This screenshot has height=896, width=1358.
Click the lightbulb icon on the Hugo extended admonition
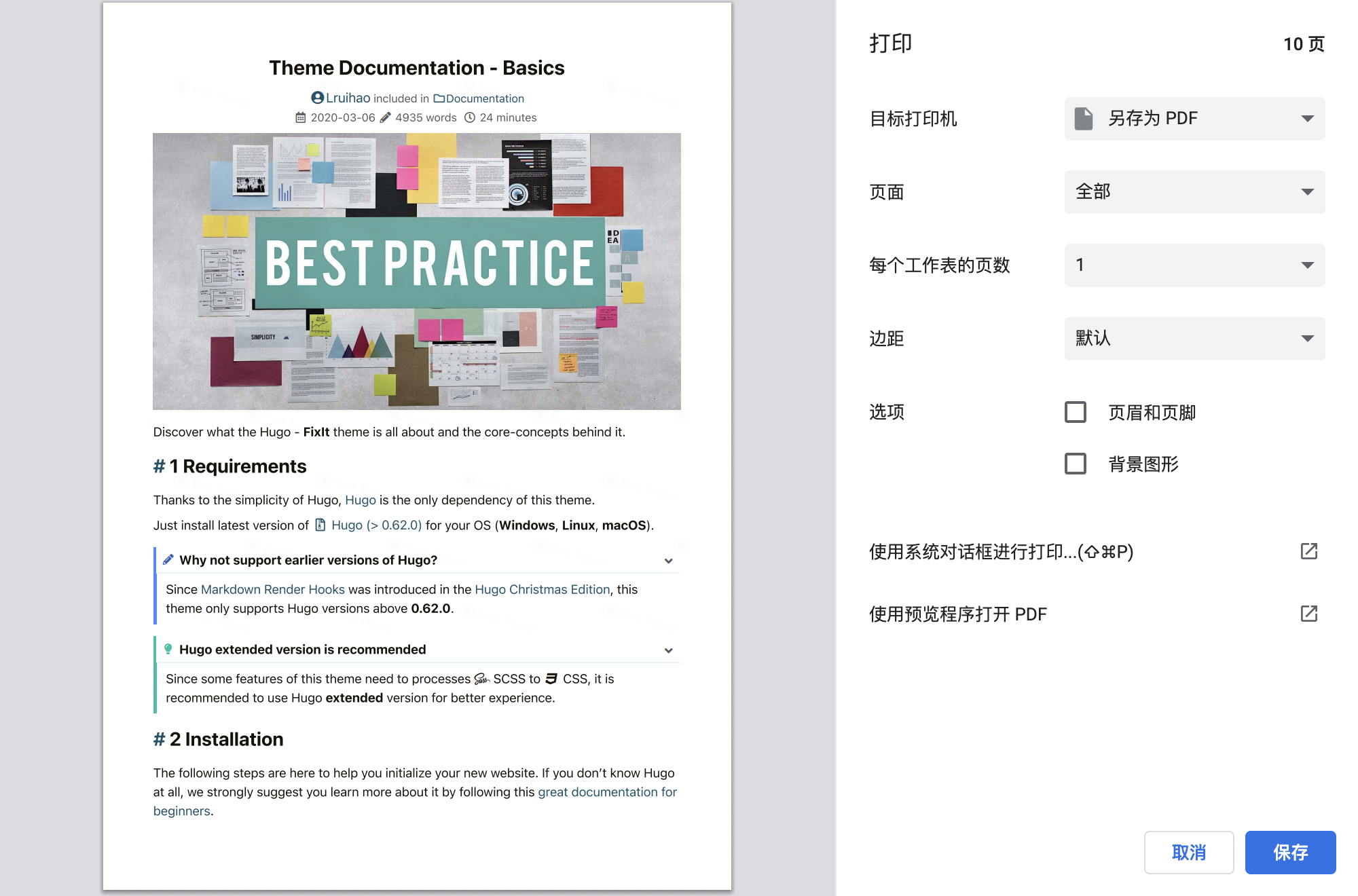(167, 649)
